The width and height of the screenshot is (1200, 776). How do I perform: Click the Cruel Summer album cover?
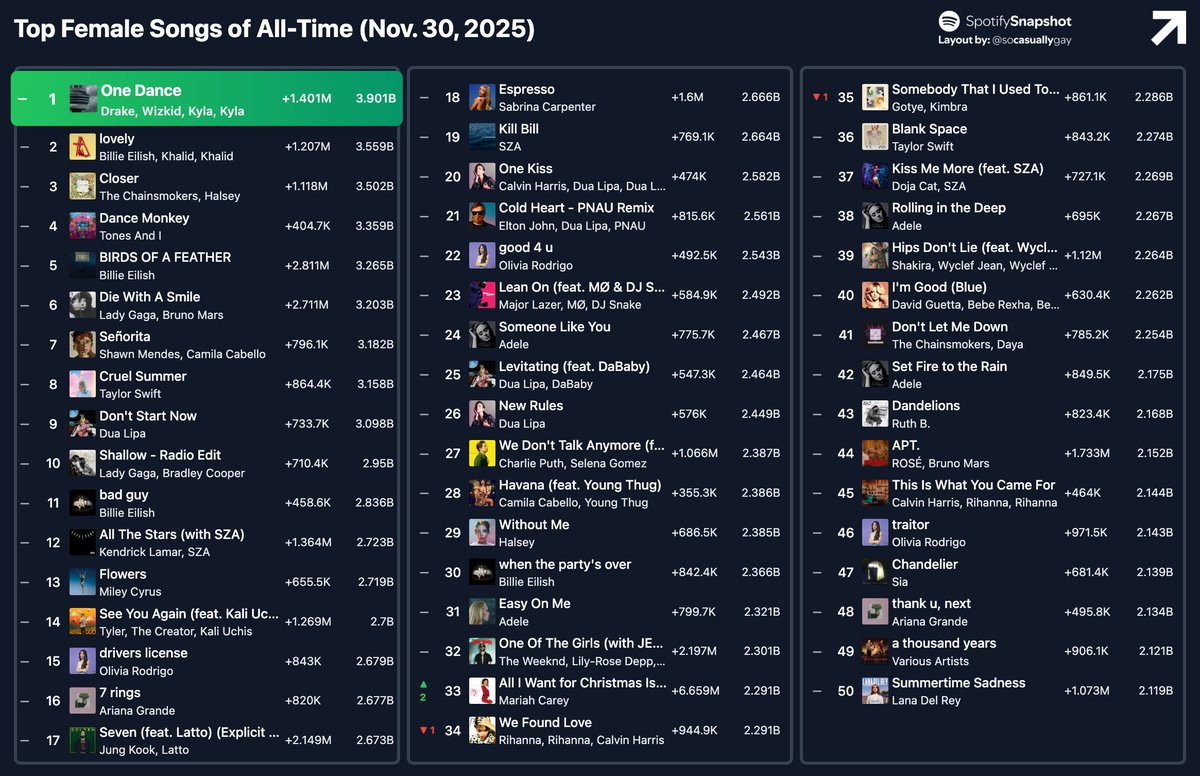point(83,384)
